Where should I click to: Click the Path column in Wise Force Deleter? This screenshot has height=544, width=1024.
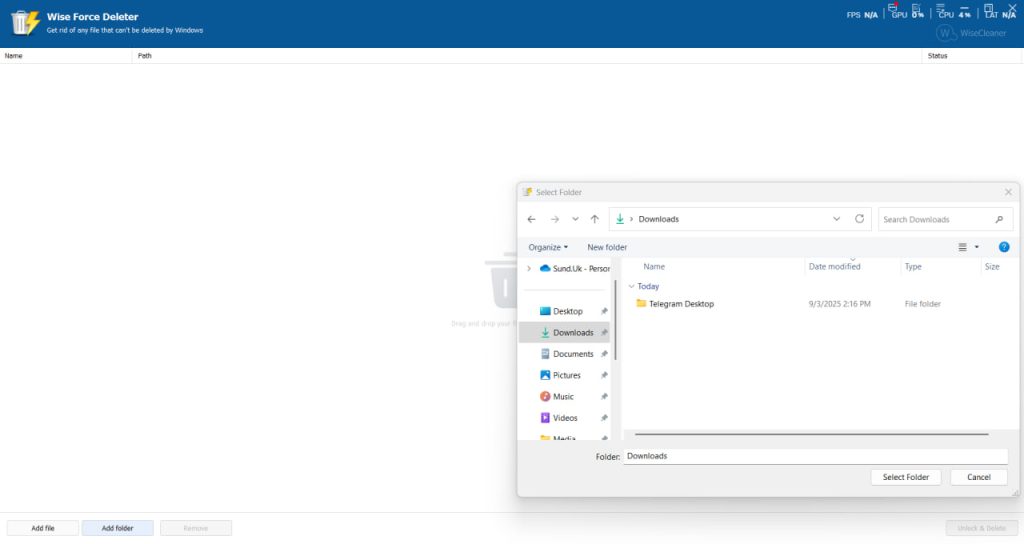144,56
